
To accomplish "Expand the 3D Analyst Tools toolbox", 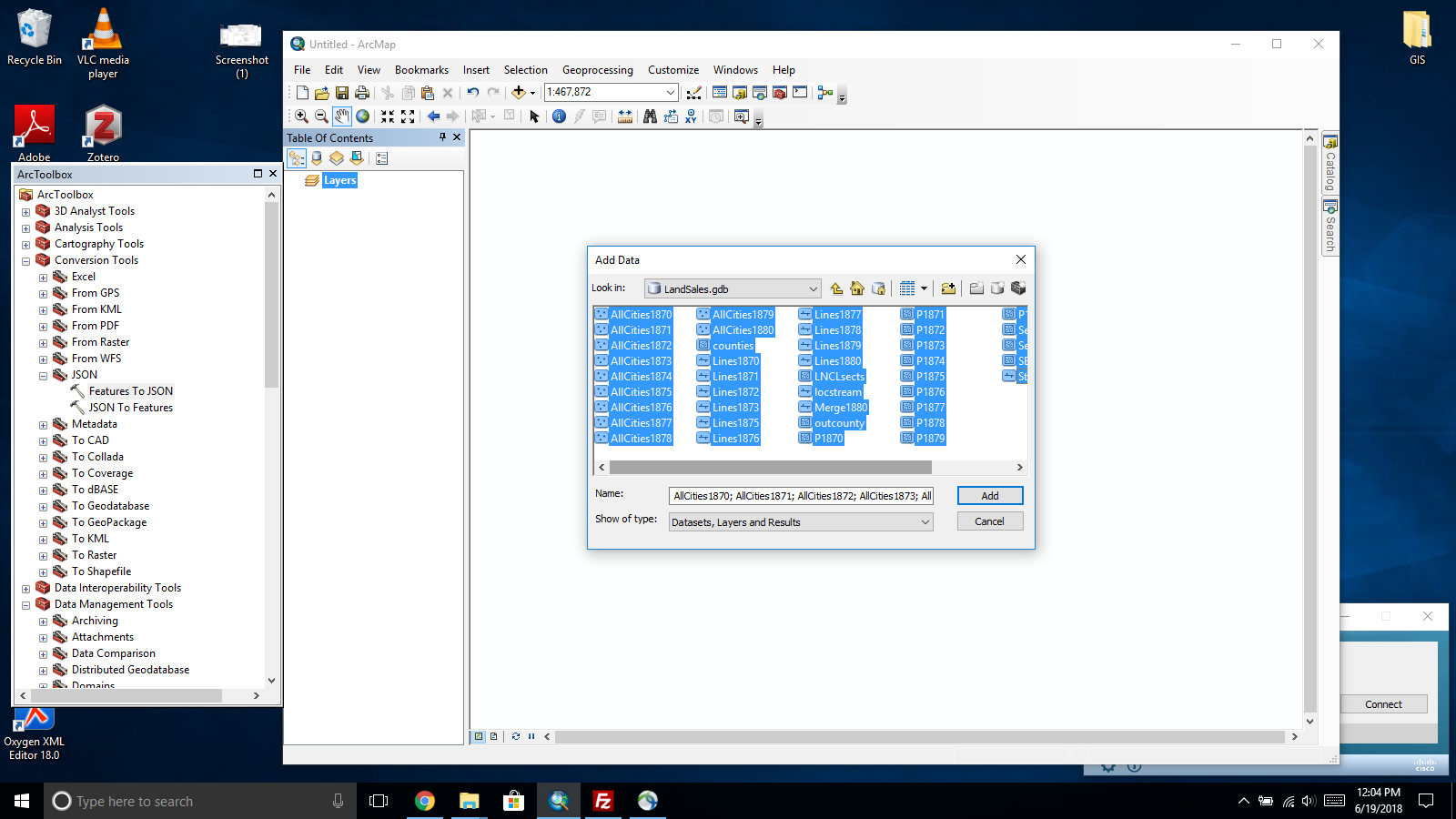I will (x=25, y=212).
